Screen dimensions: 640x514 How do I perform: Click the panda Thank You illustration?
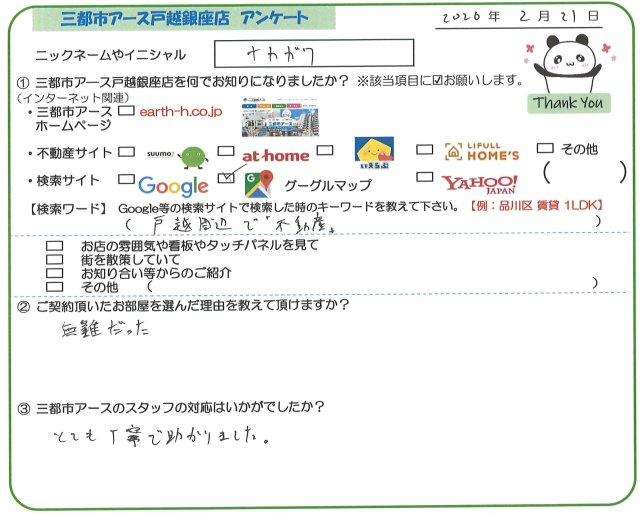[x=569, y=73]
